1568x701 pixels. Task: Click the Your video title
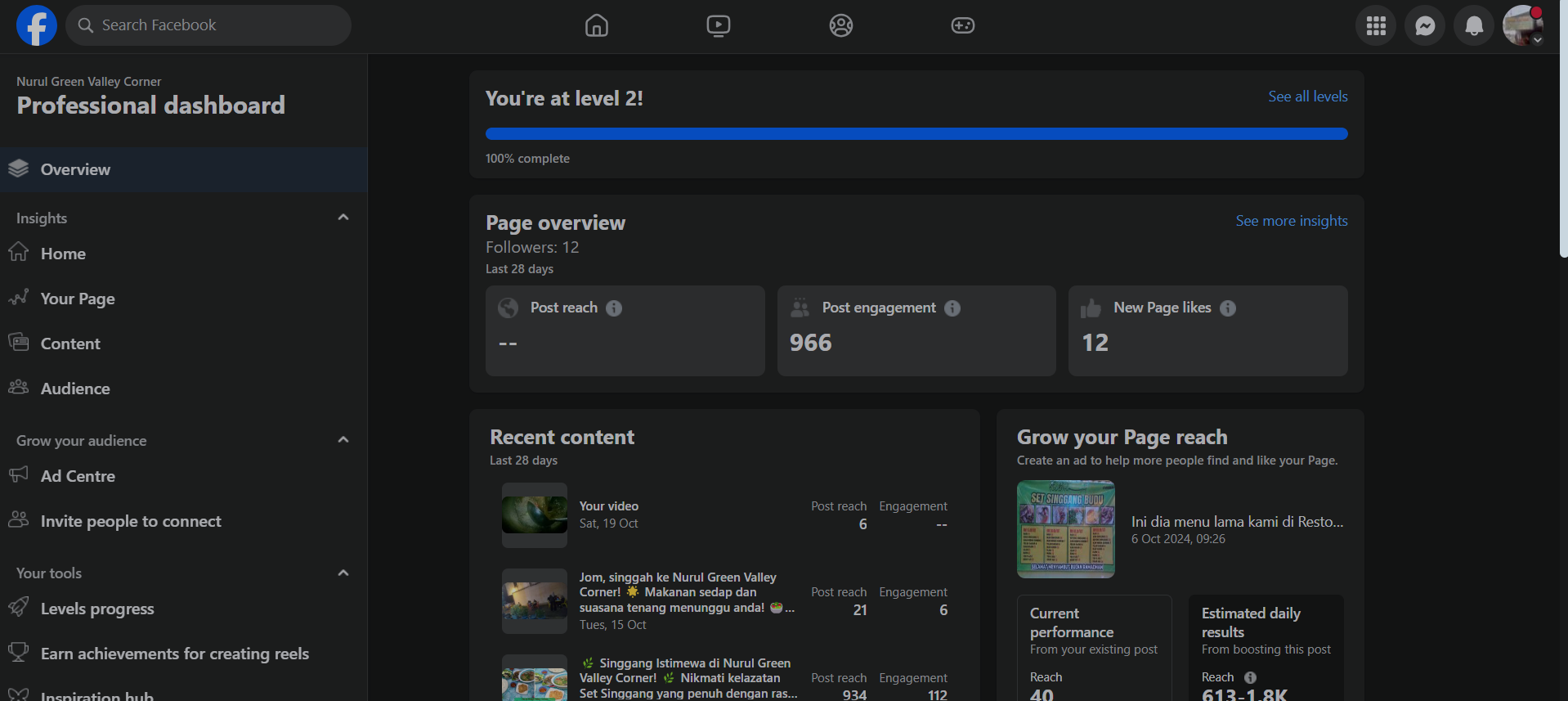(x=609, y=506)
